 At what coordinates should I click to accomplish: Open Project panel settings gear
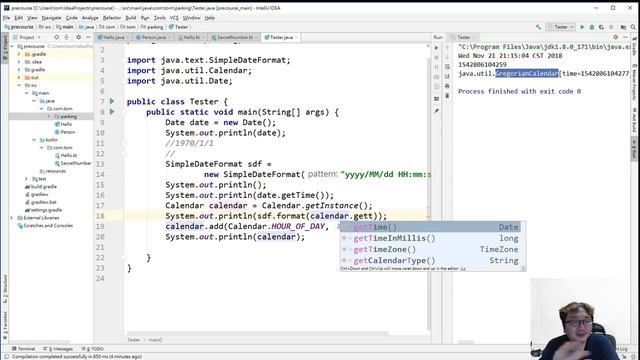pyautogui.click(x=78, y=37)
